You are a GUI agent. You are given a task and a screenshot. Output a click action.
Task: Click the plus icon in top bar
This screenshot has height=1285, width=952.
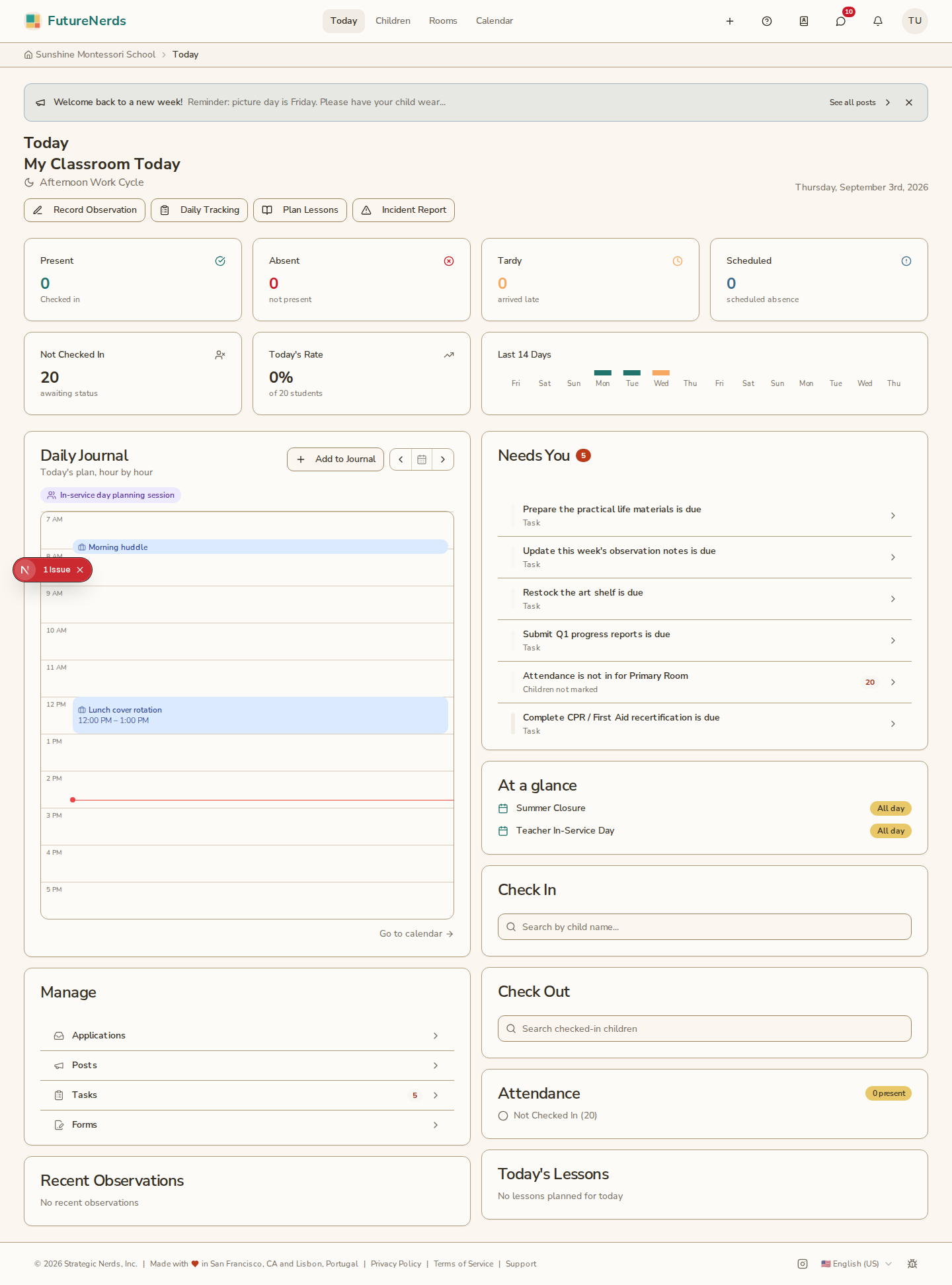tap(730, 21)
